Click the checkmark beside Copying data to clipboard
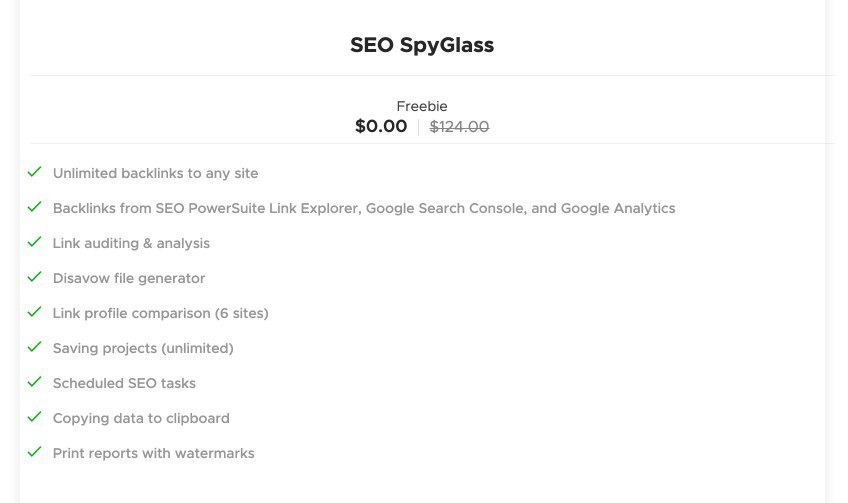 [35, 417]
